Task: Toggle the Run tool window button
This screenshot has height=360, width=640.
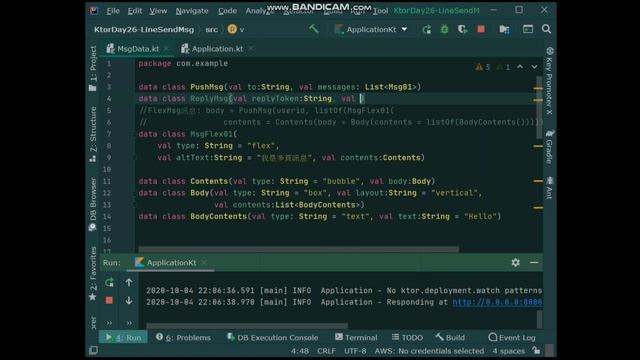Action: coord(123,337)
